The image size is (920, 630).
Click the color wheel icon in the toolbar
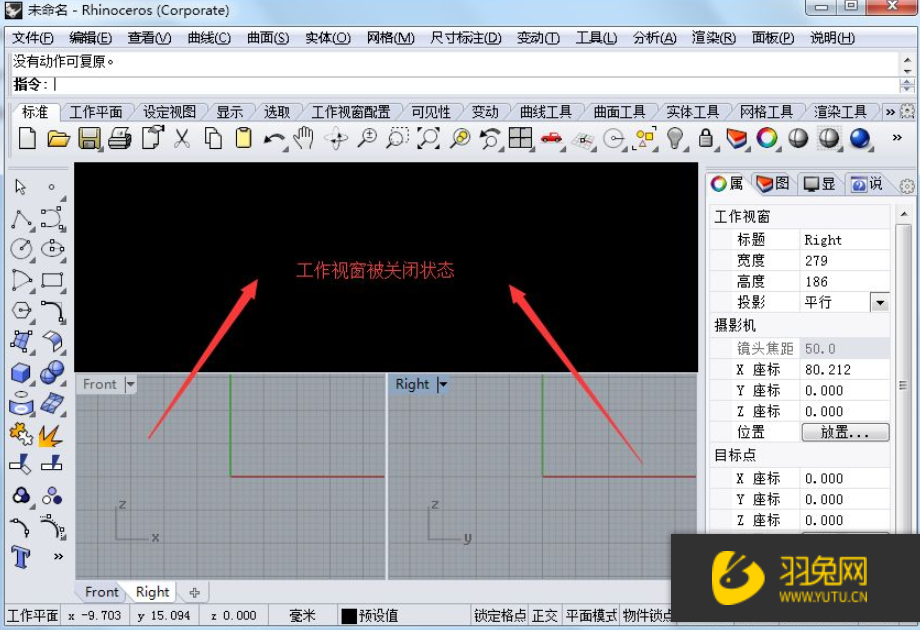point(767,139)
